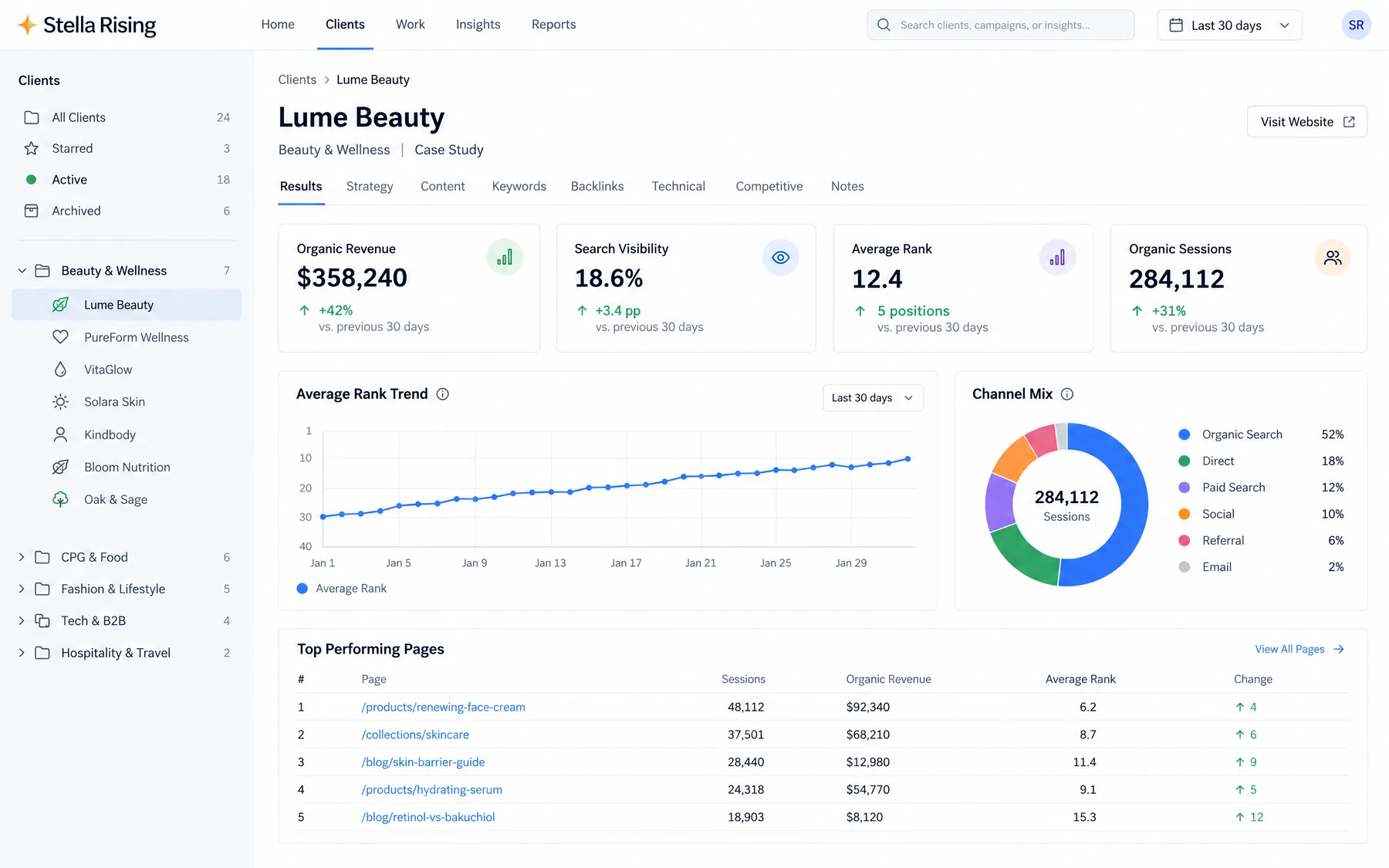1389x868 pixels.
Task: Click the Organic Sessions users icon
Action: tap(1333, 258)
